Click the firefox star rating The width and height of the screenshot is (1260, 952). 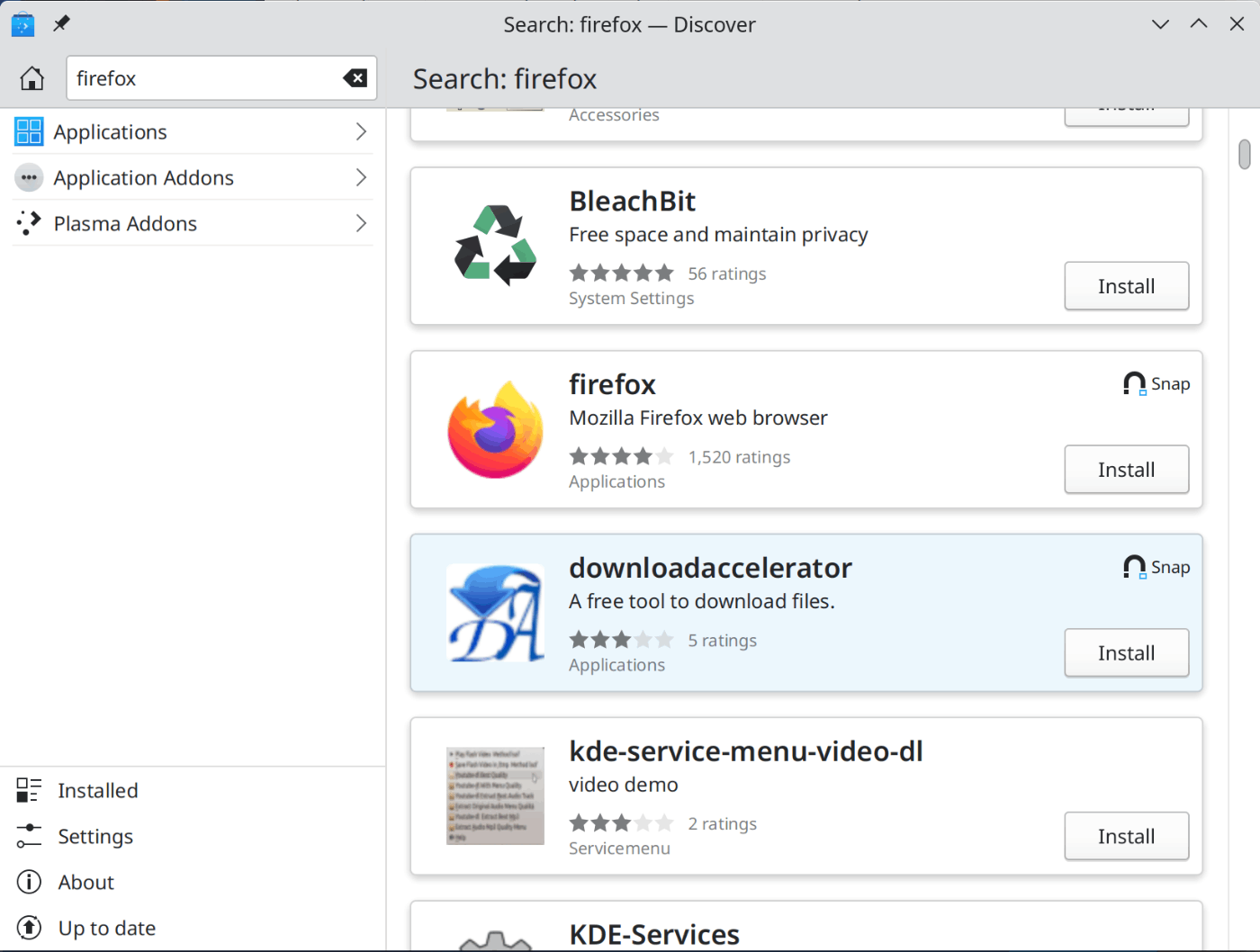[x=621, y=456]
